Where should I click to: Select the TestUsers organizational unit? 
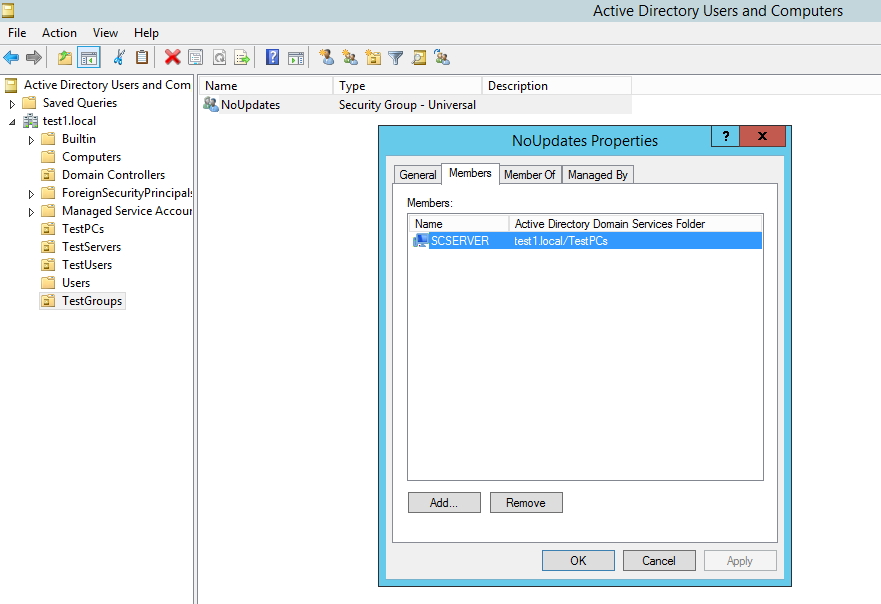click(x=87, y=265)
